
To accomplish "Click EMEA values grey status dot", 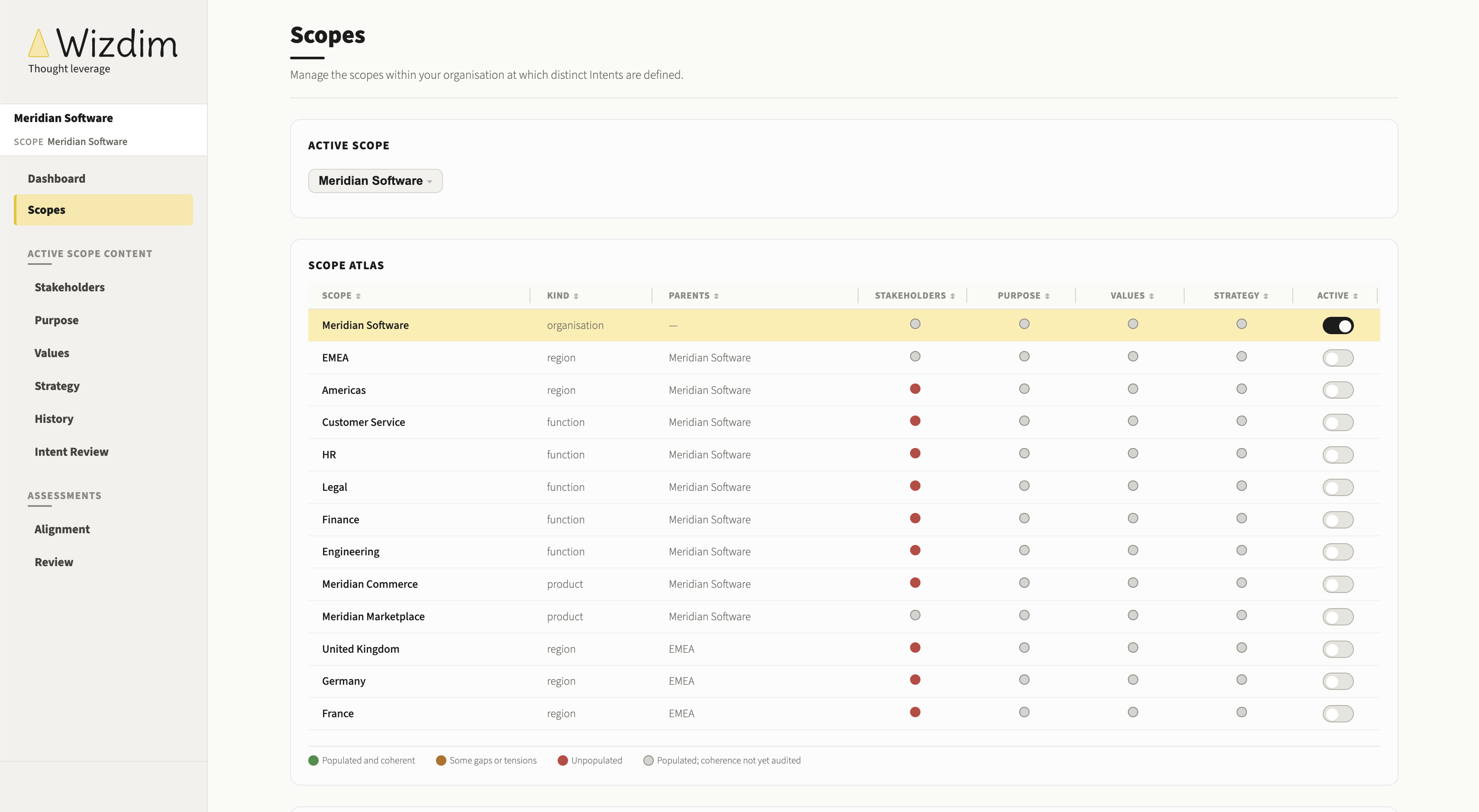I will point(1133,356).
